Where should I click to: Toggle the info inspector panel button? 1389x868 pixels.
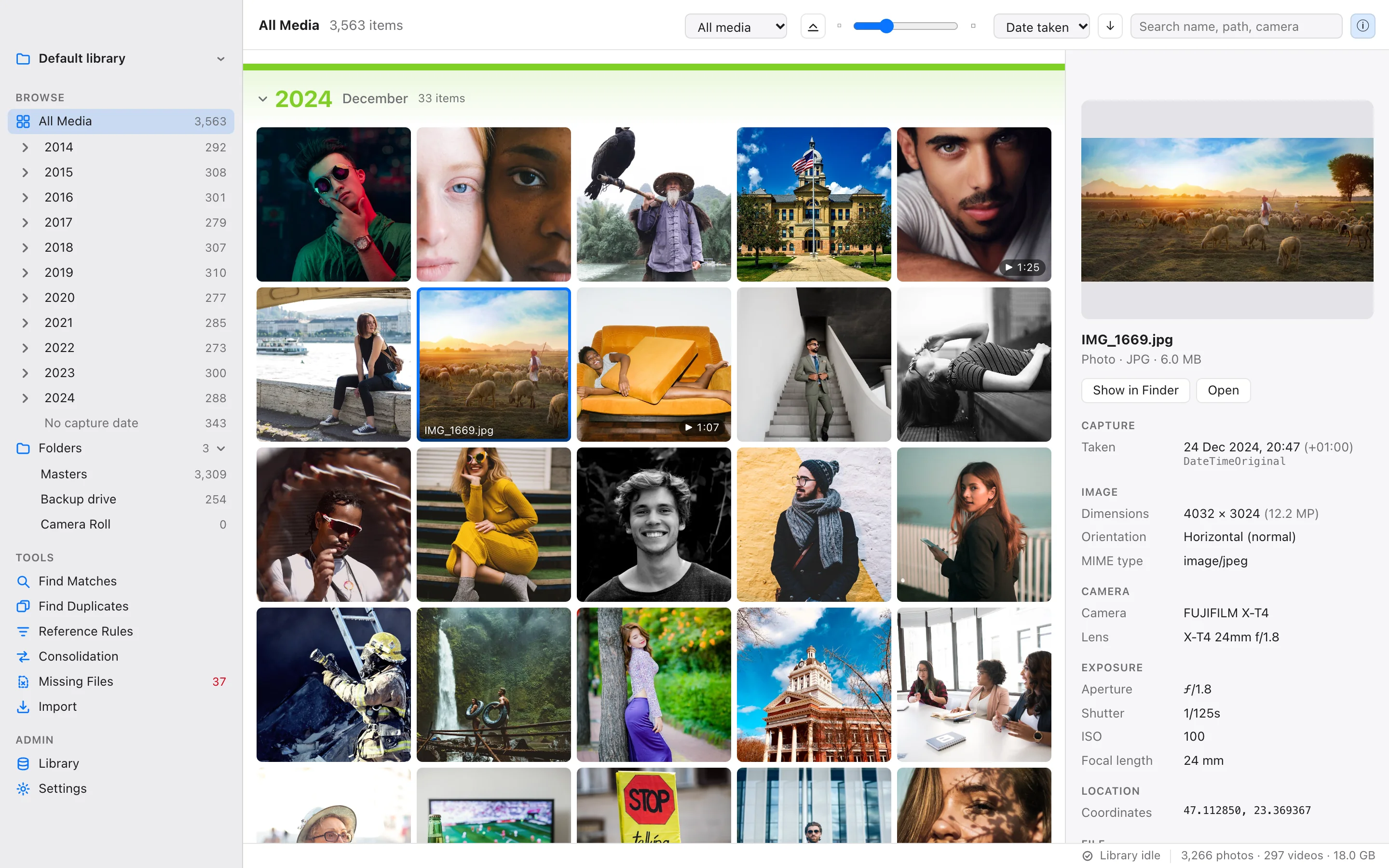[x=1362, y=27]
